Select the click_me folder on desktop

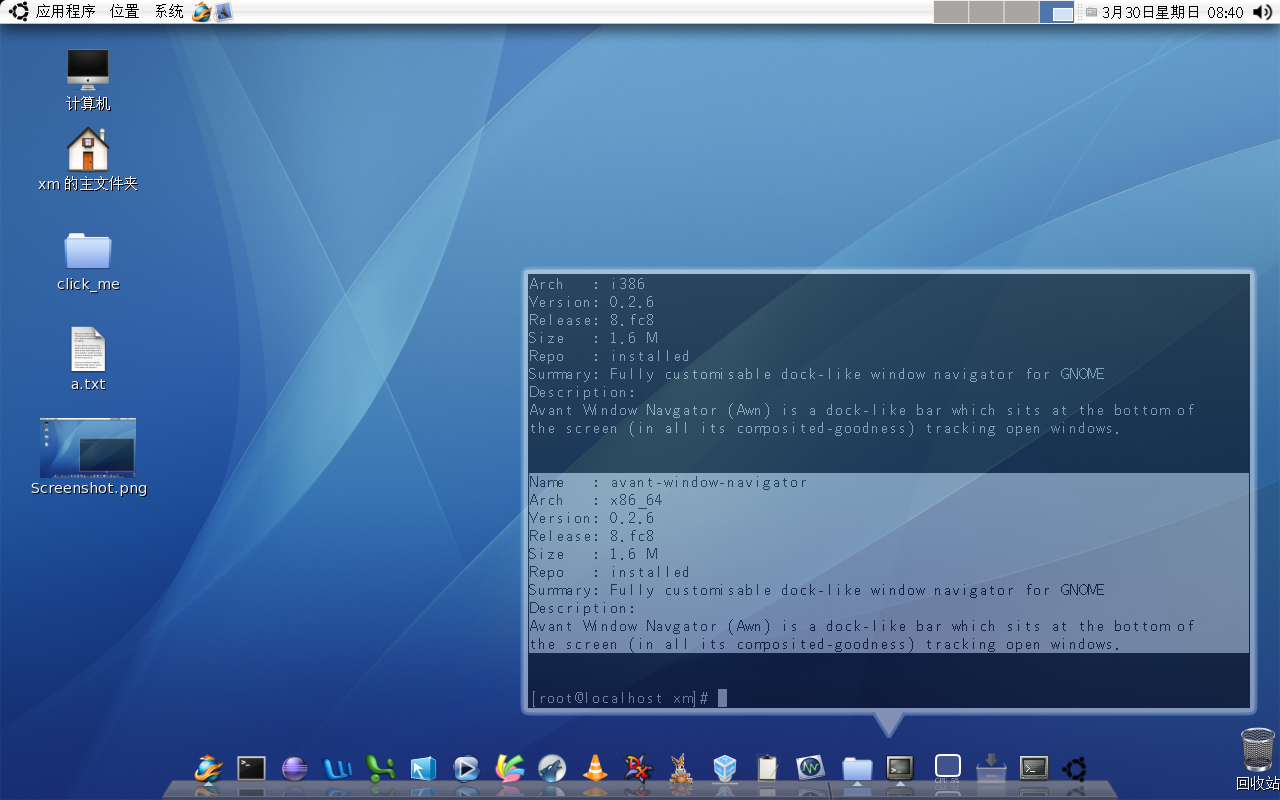[88, 262]
